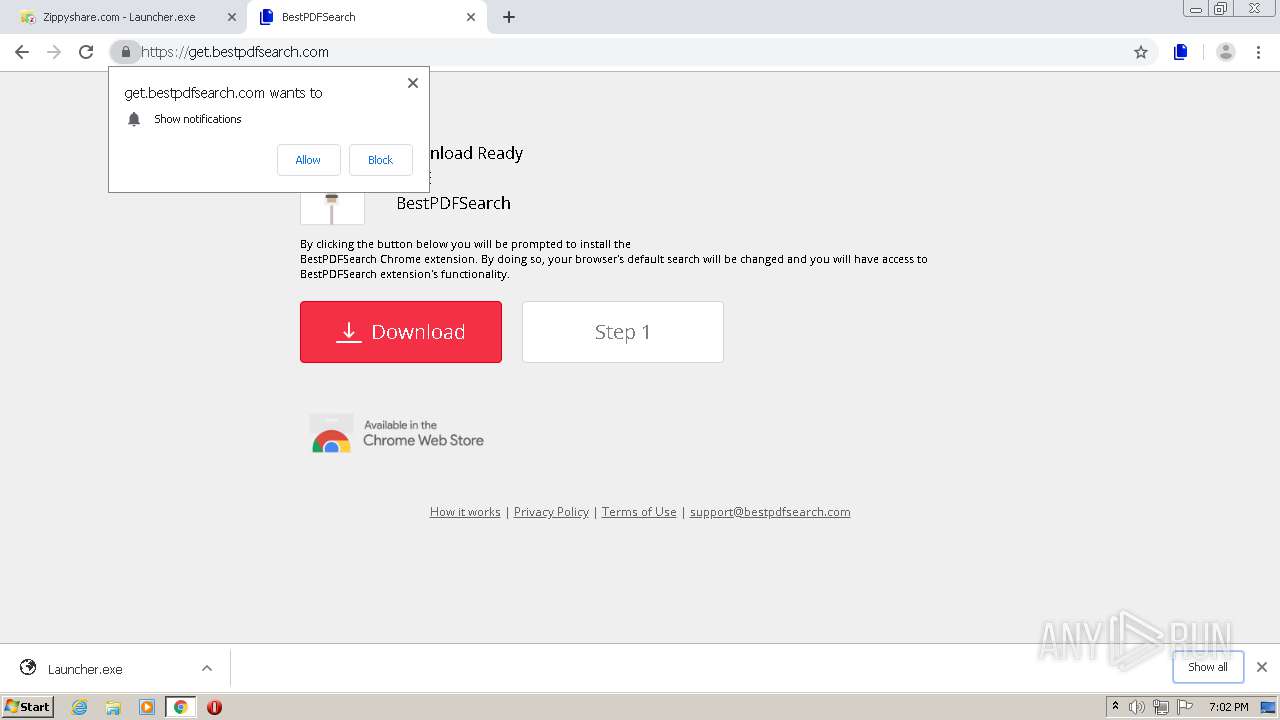Viewport: 1280px width, 720px height.
Task: Open the Privacy Policy link
Action: 551,512
